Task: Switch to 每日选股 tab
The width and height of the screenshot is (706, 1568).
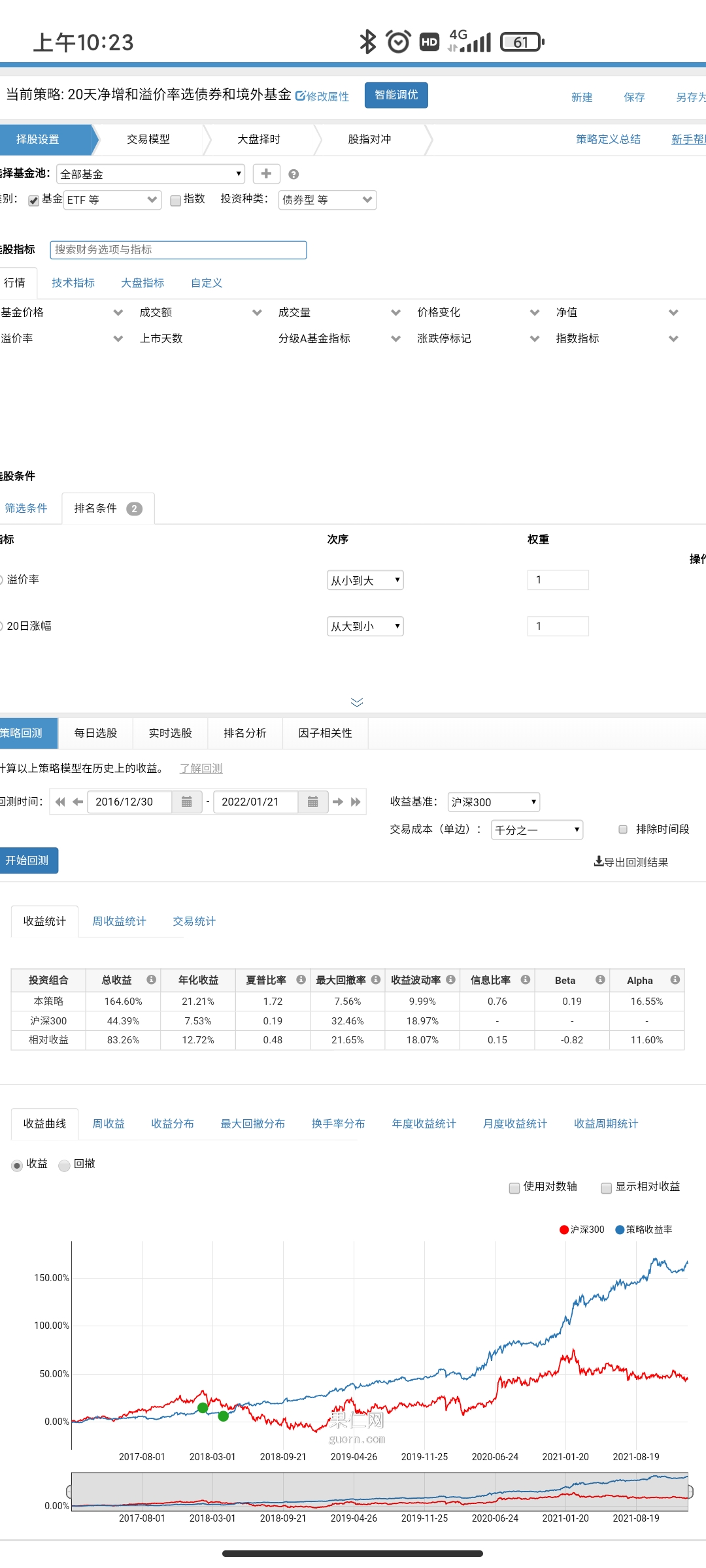Action: pos(95,733)
